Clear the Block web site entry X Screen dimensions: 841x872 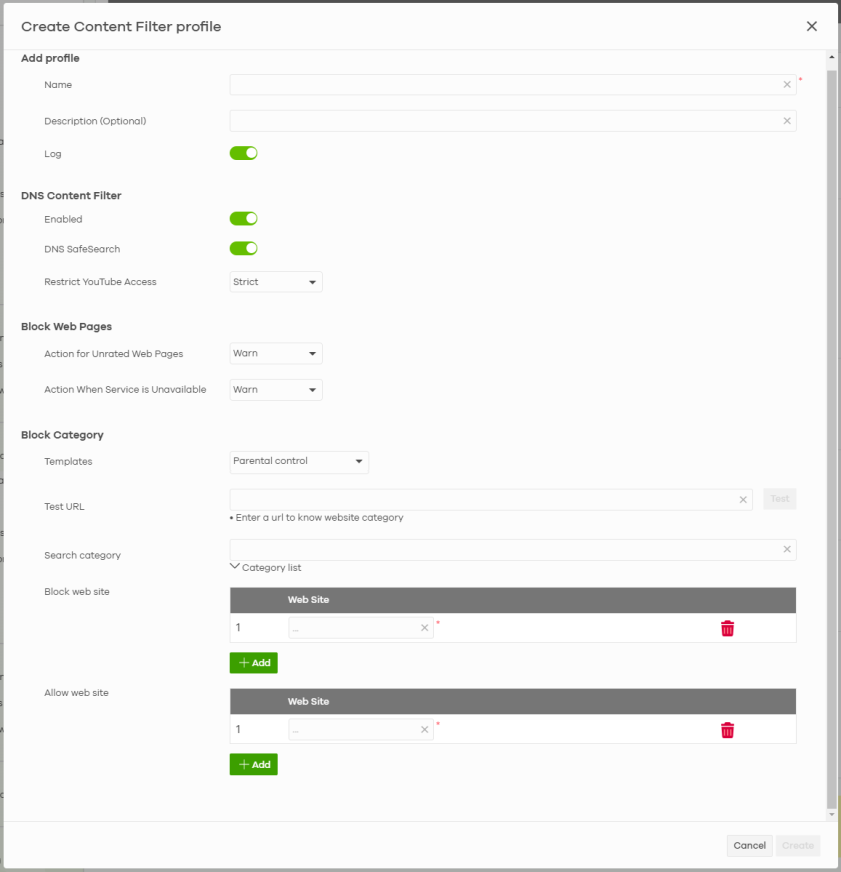[x=424, y=628]
